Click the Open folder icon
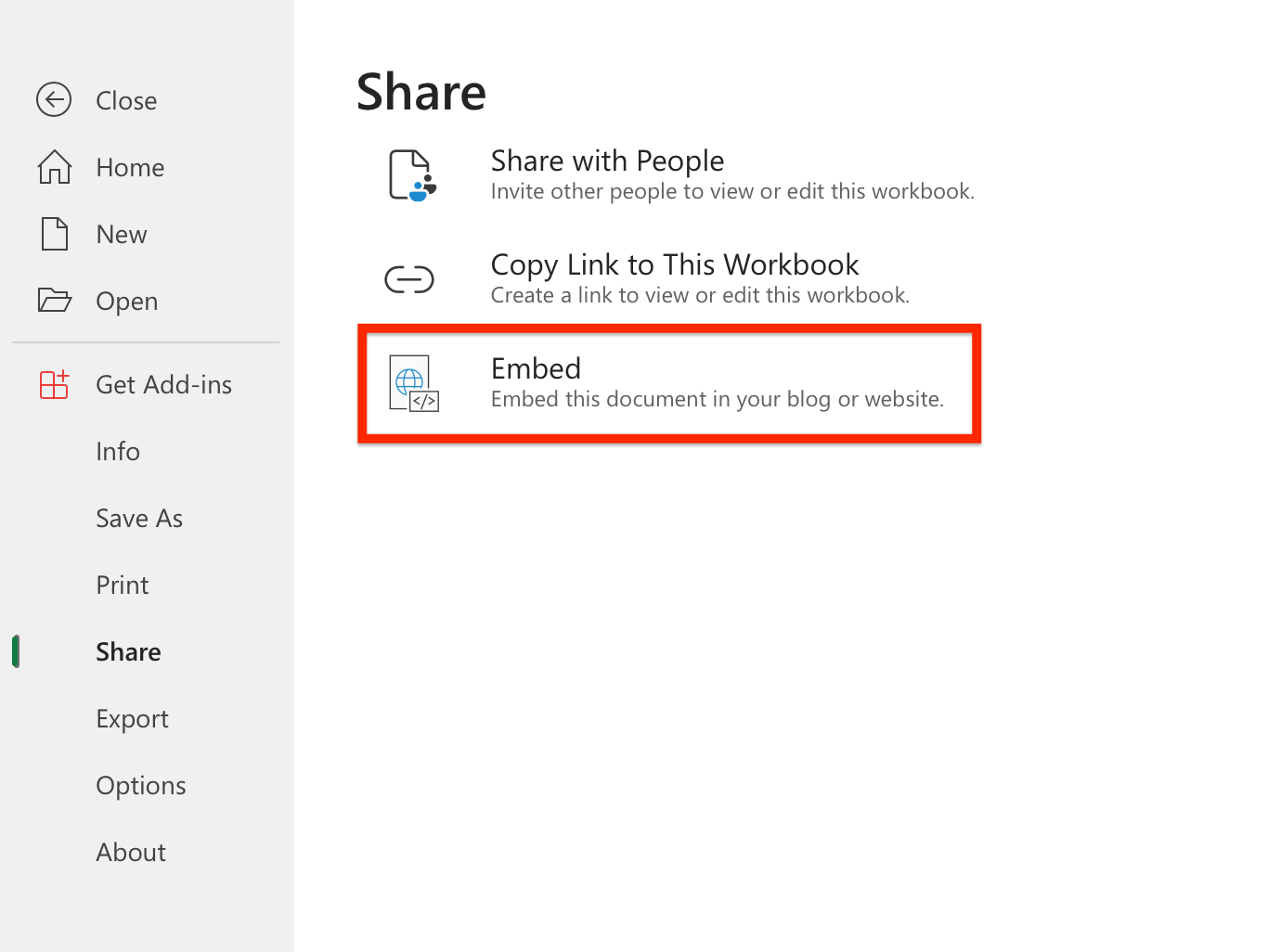This screenshot has height=952, width=1281. (x=55, y=301)
